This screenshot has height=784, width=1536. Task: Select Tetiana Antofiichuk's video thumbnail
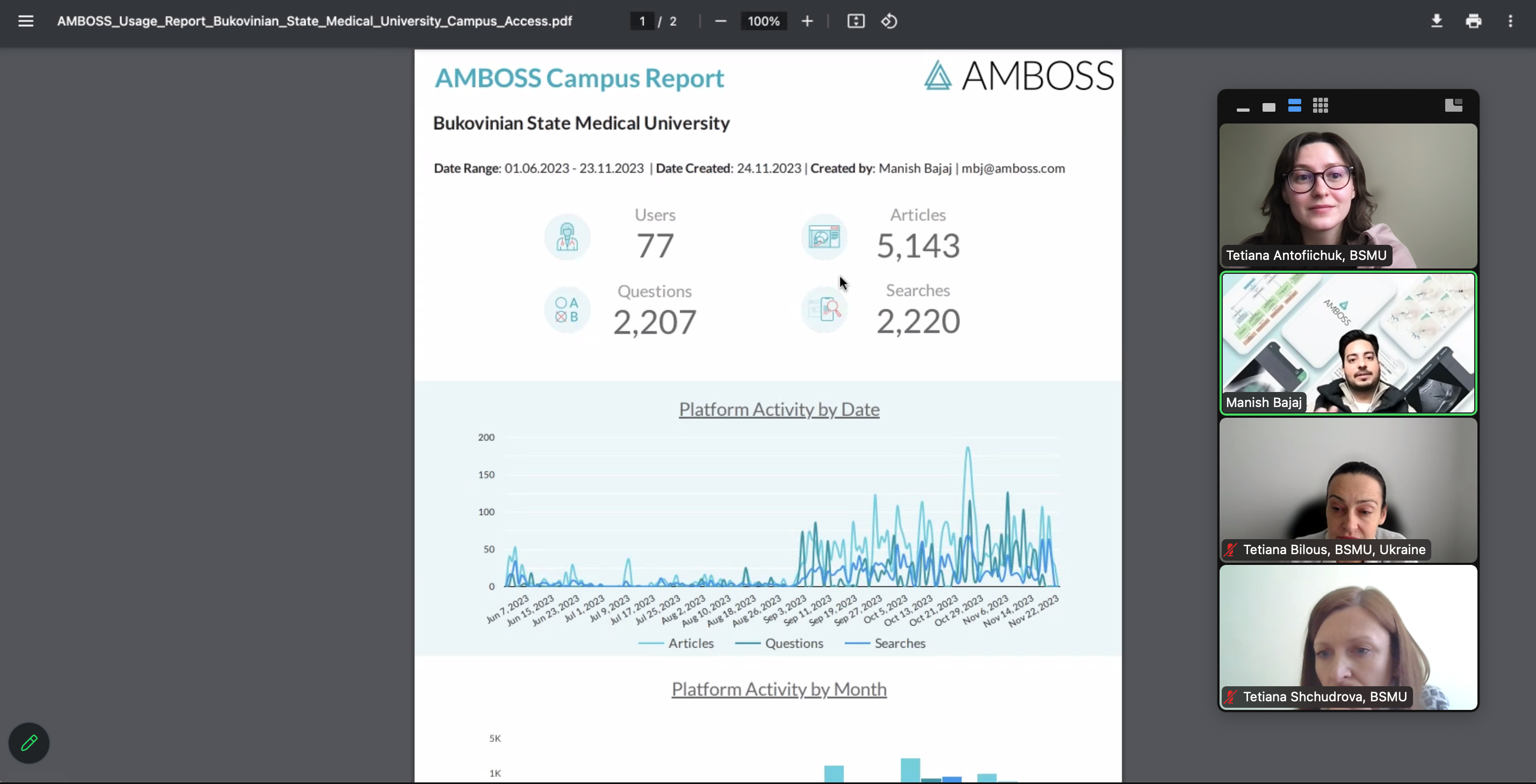click(x=1348, y=195)
